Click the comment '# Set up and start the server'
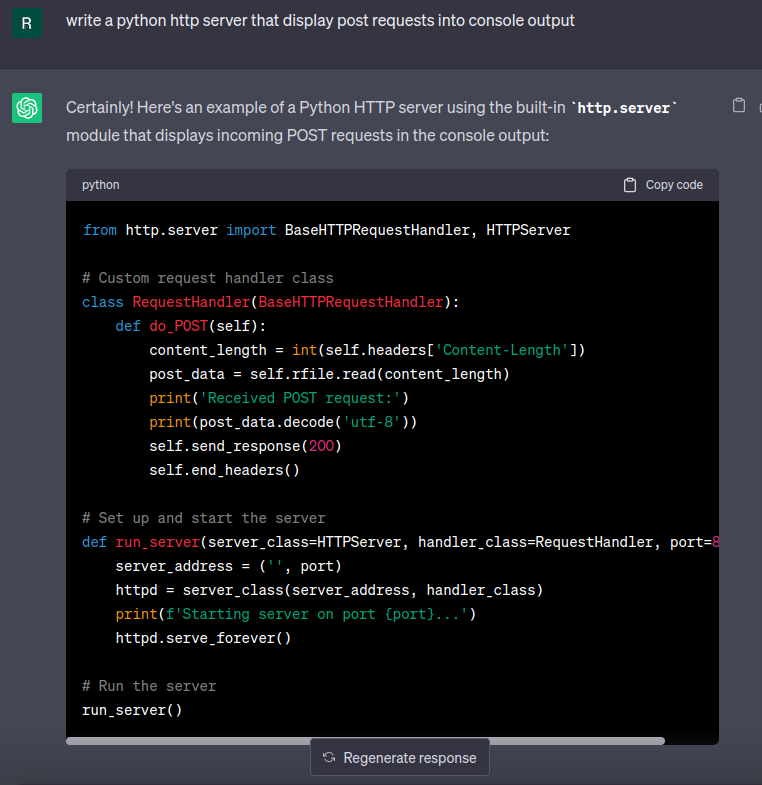 [x=204, y=518]
